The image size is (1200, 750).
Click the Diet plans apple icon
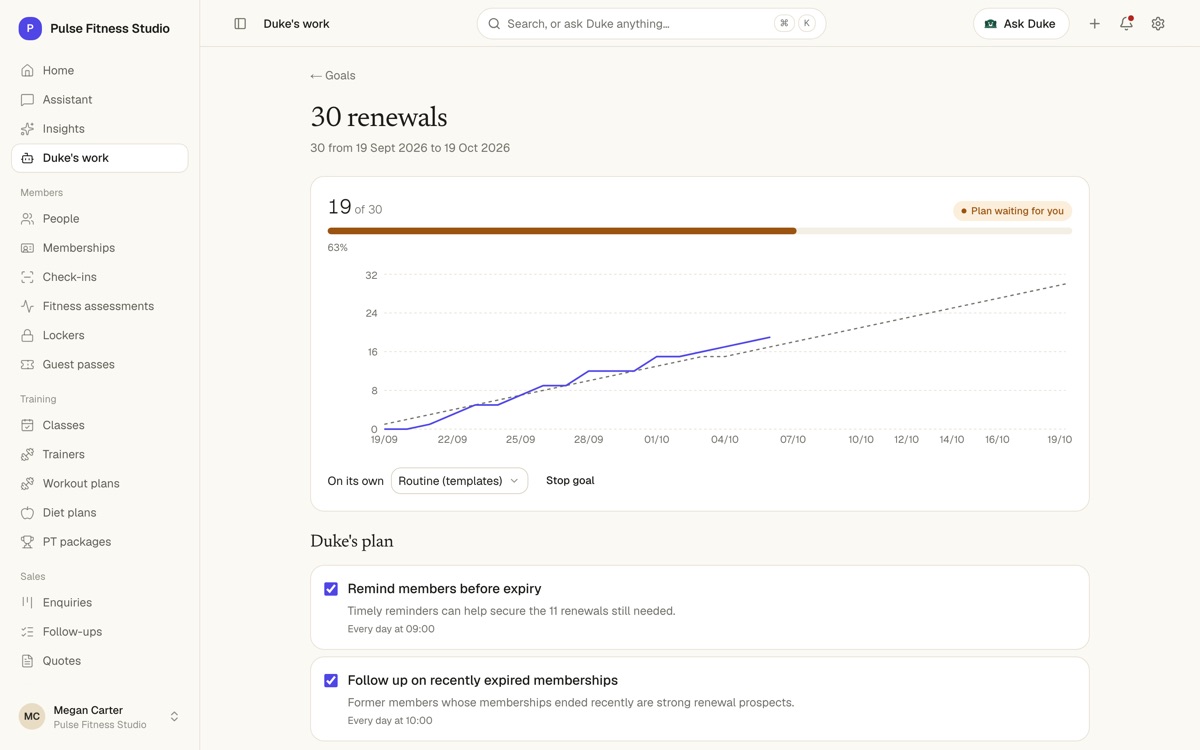pos(27,513)
